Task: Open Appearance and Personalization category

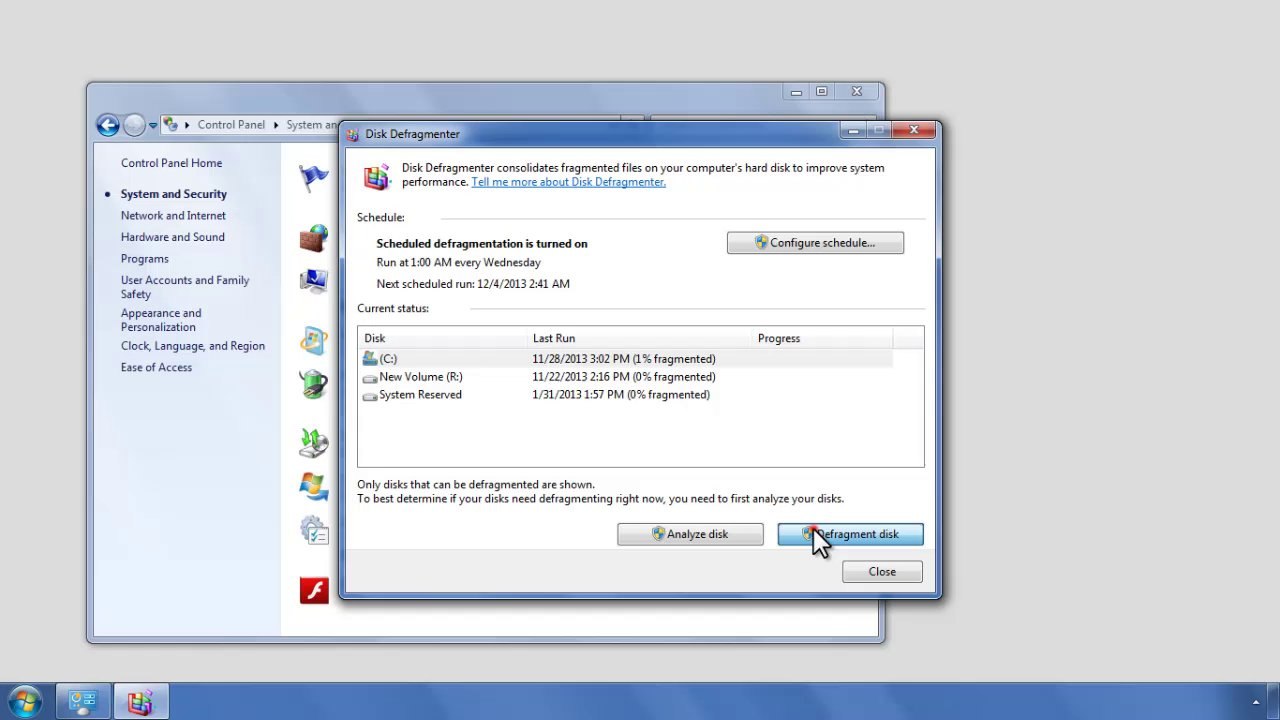Action: 161,320
